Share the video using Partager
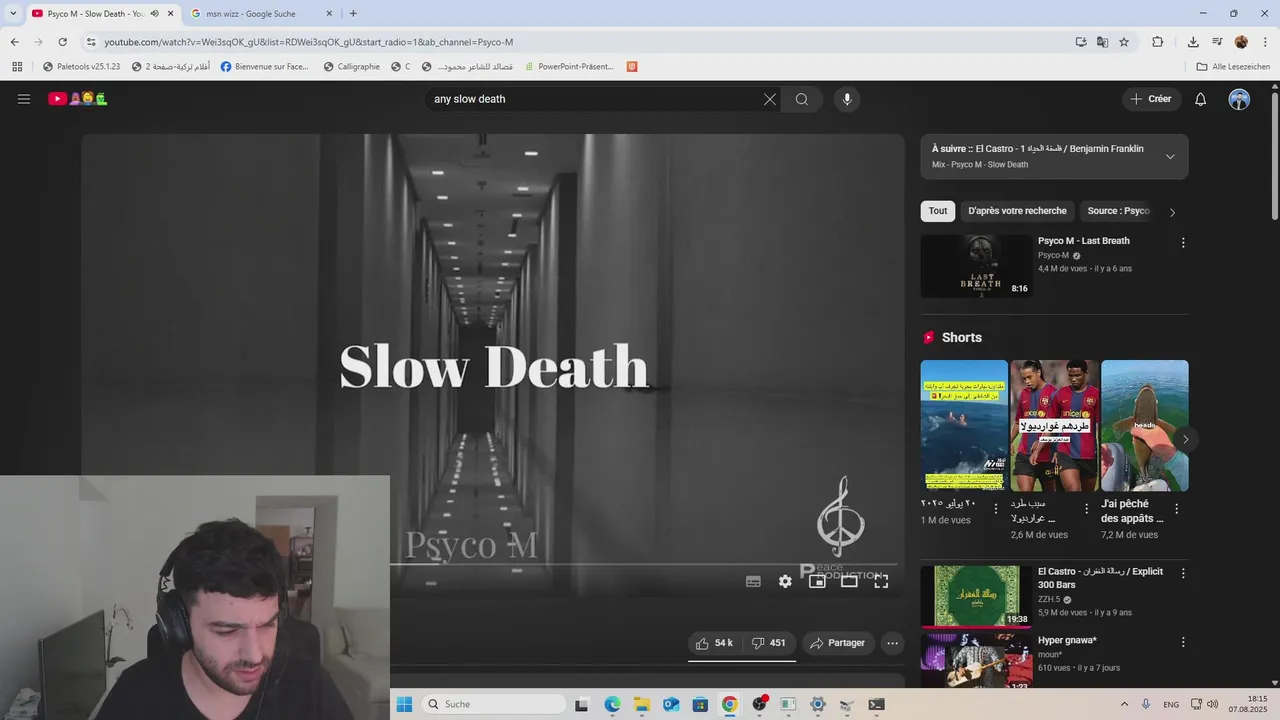The height and width of the screenshot is (720, 1280). coord(837,643)
